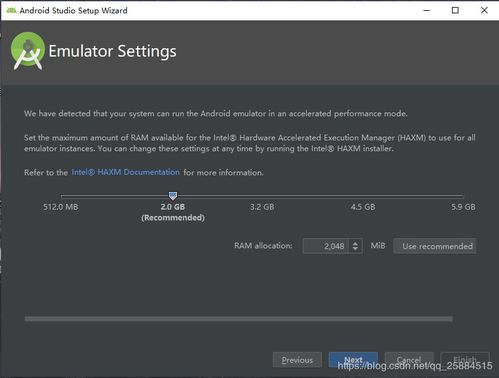Decrease RAM allocation with down arrow
499x378 pixels.
(355, 250)
